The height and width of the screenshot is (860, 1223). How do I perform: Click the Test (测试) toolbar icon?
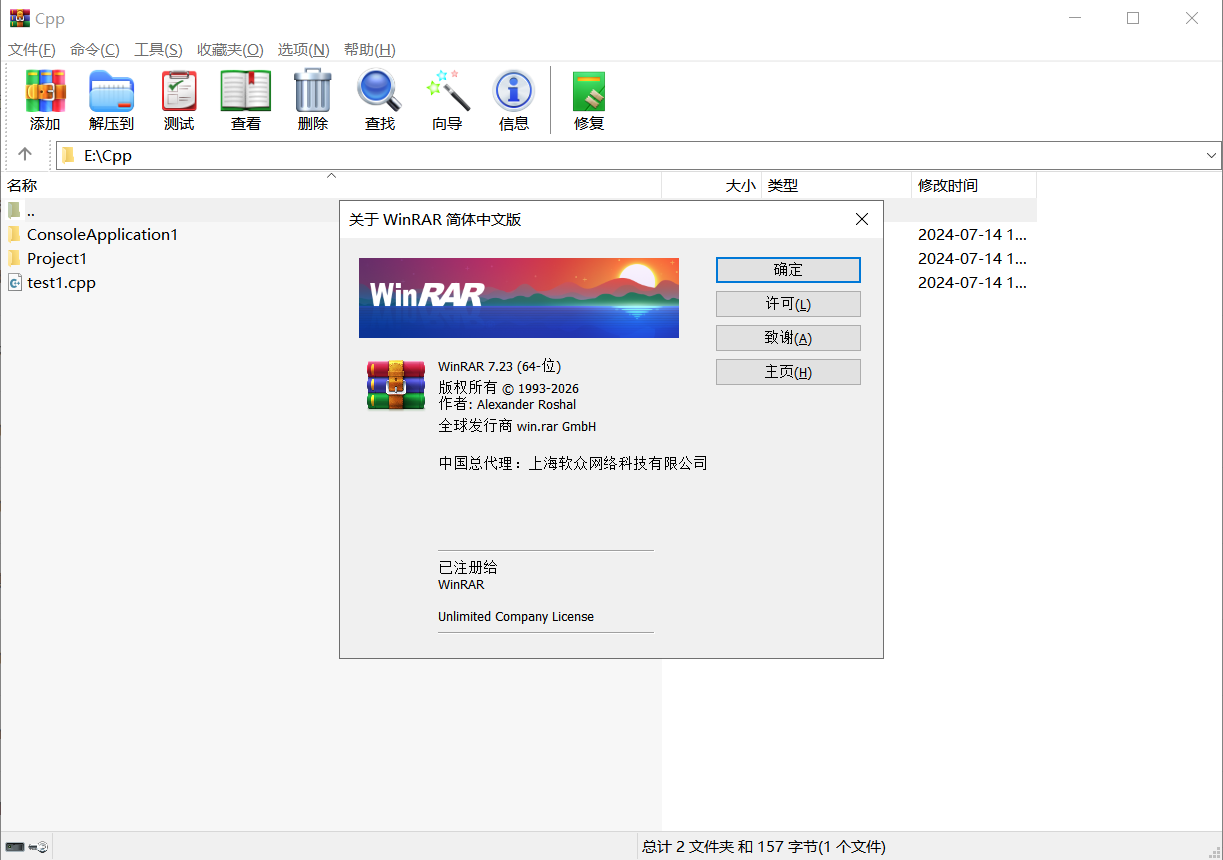click(x=179, y=91)
